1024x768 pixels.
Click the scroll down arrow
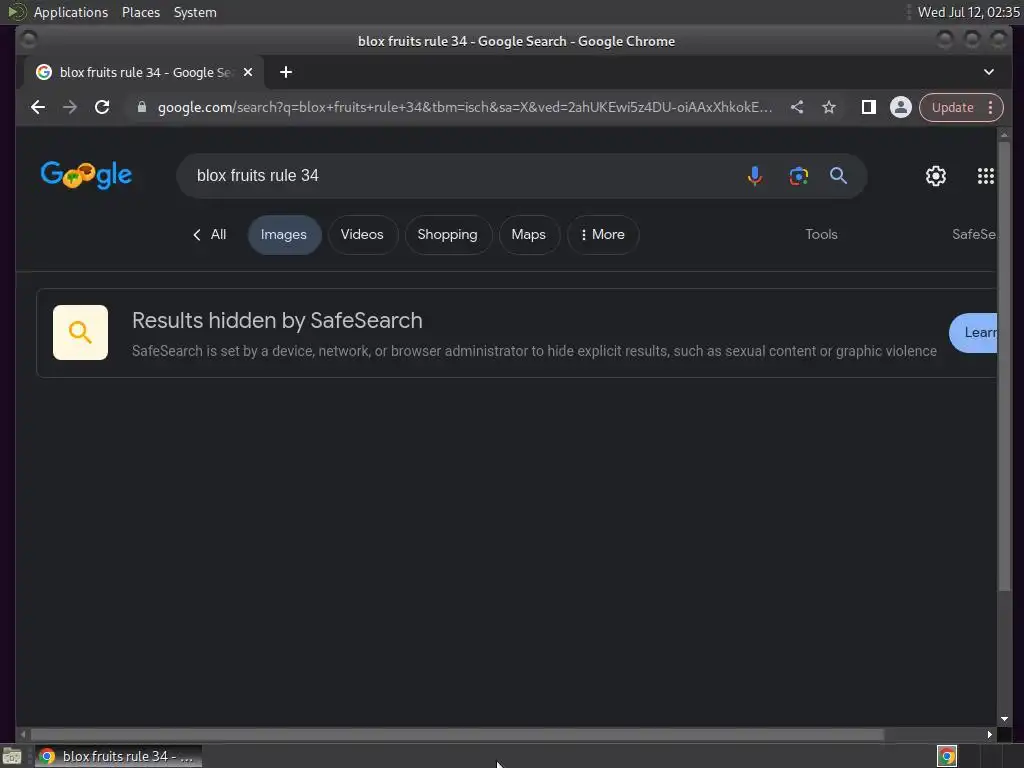point(1004,719)
